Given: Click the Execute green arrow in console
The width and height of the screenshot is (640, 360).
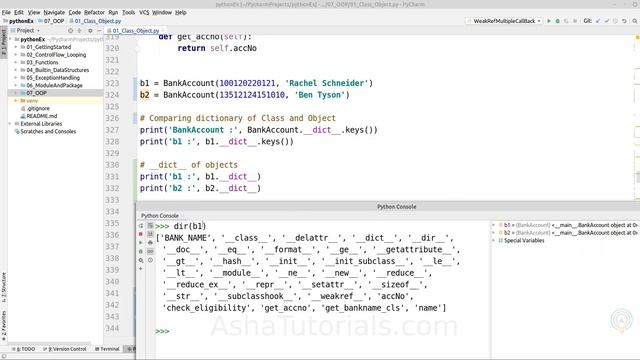Looking at the screenshot, I should point(141,243).
